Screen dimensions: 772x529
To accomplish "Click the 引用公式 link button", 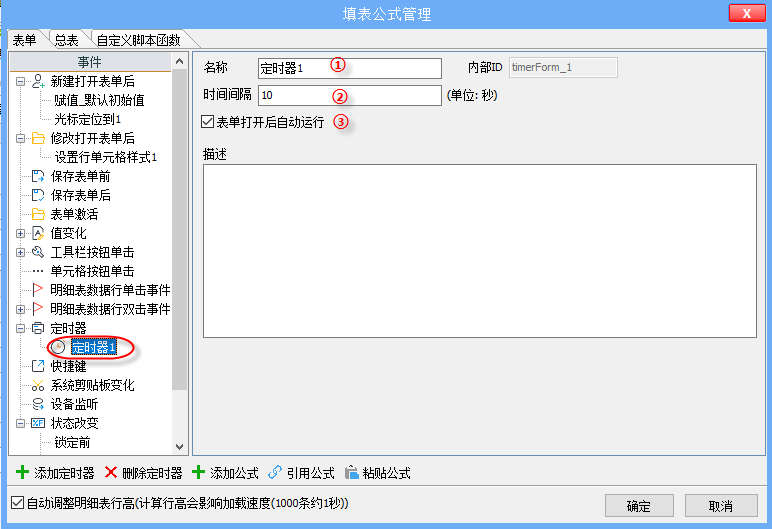I will click(x=301, y=473).
